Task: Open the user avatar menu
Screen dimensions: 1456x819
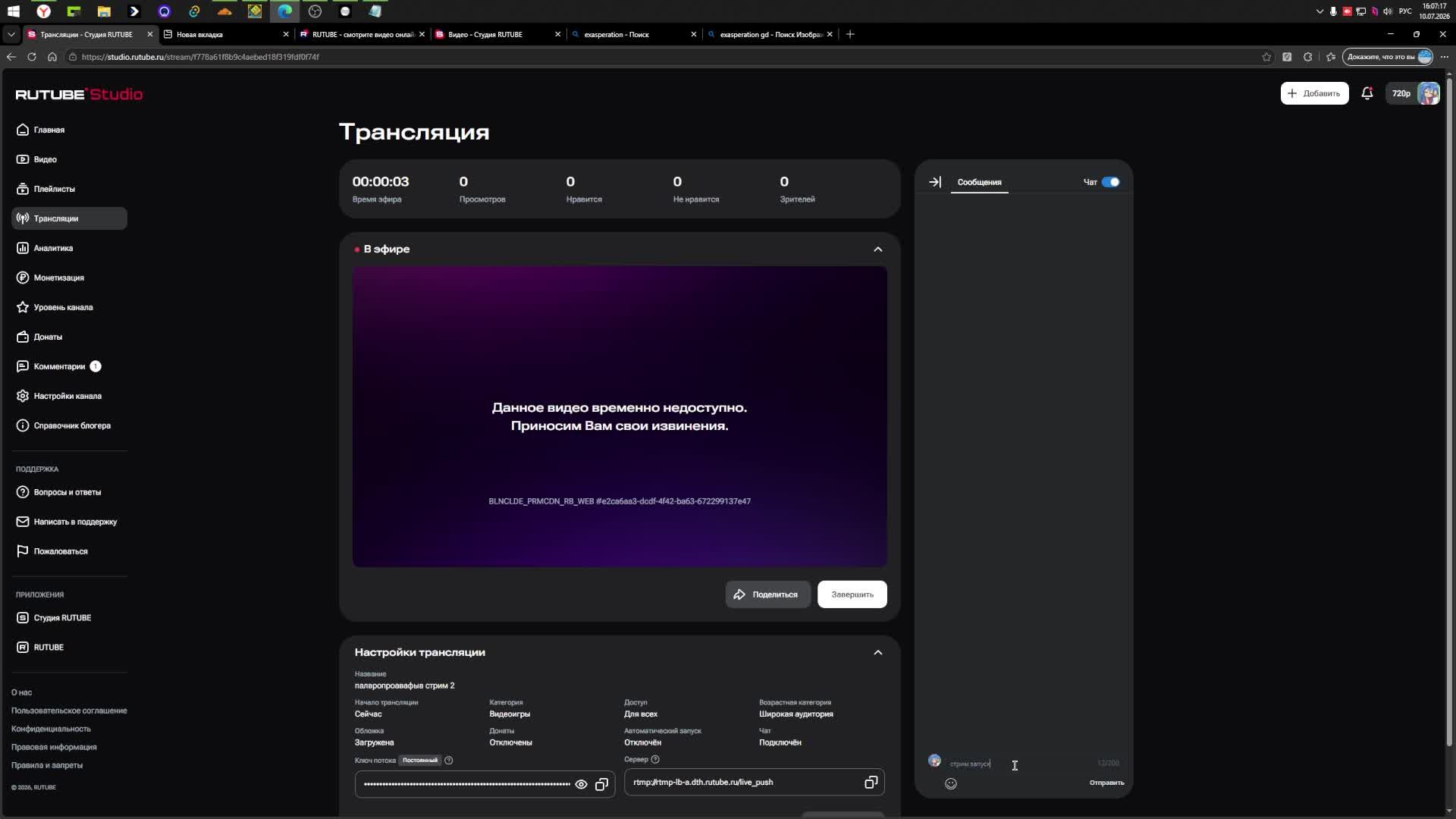Action: click(x=1429, y=93)
